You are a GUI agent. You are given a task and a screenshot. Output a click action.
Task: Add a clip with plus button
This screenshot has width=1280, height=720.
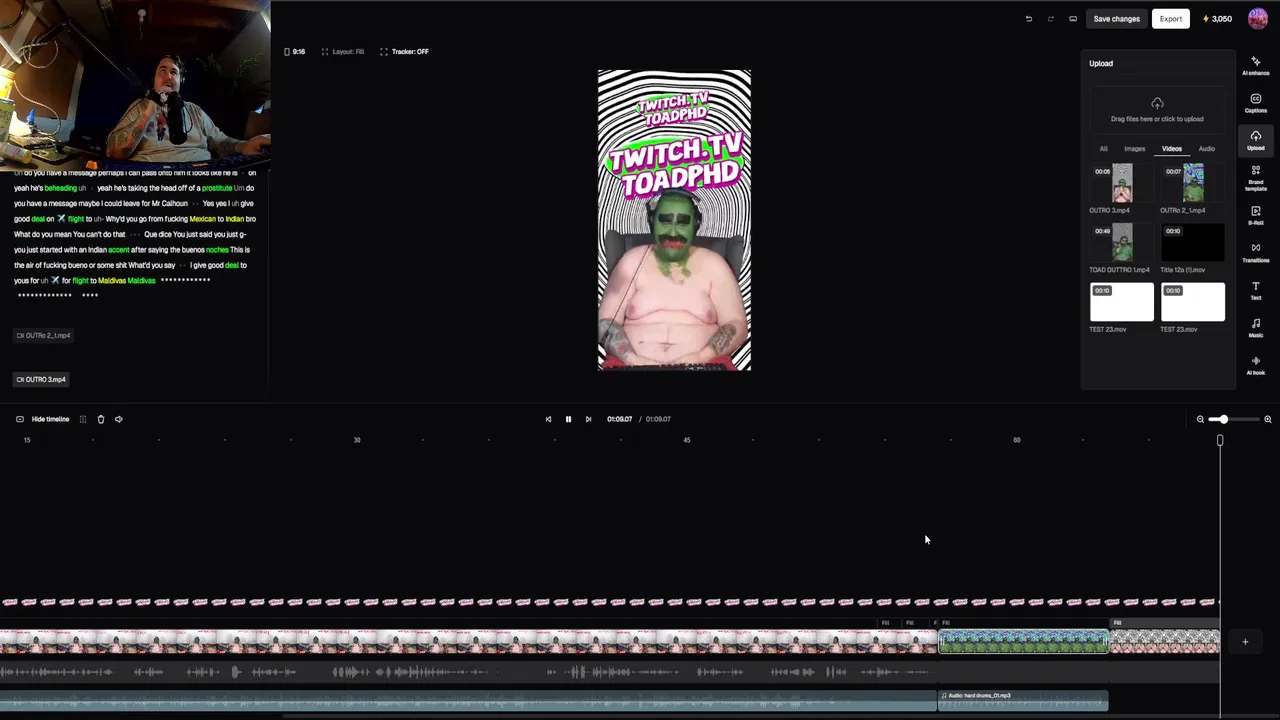[x=1245, y=642]
